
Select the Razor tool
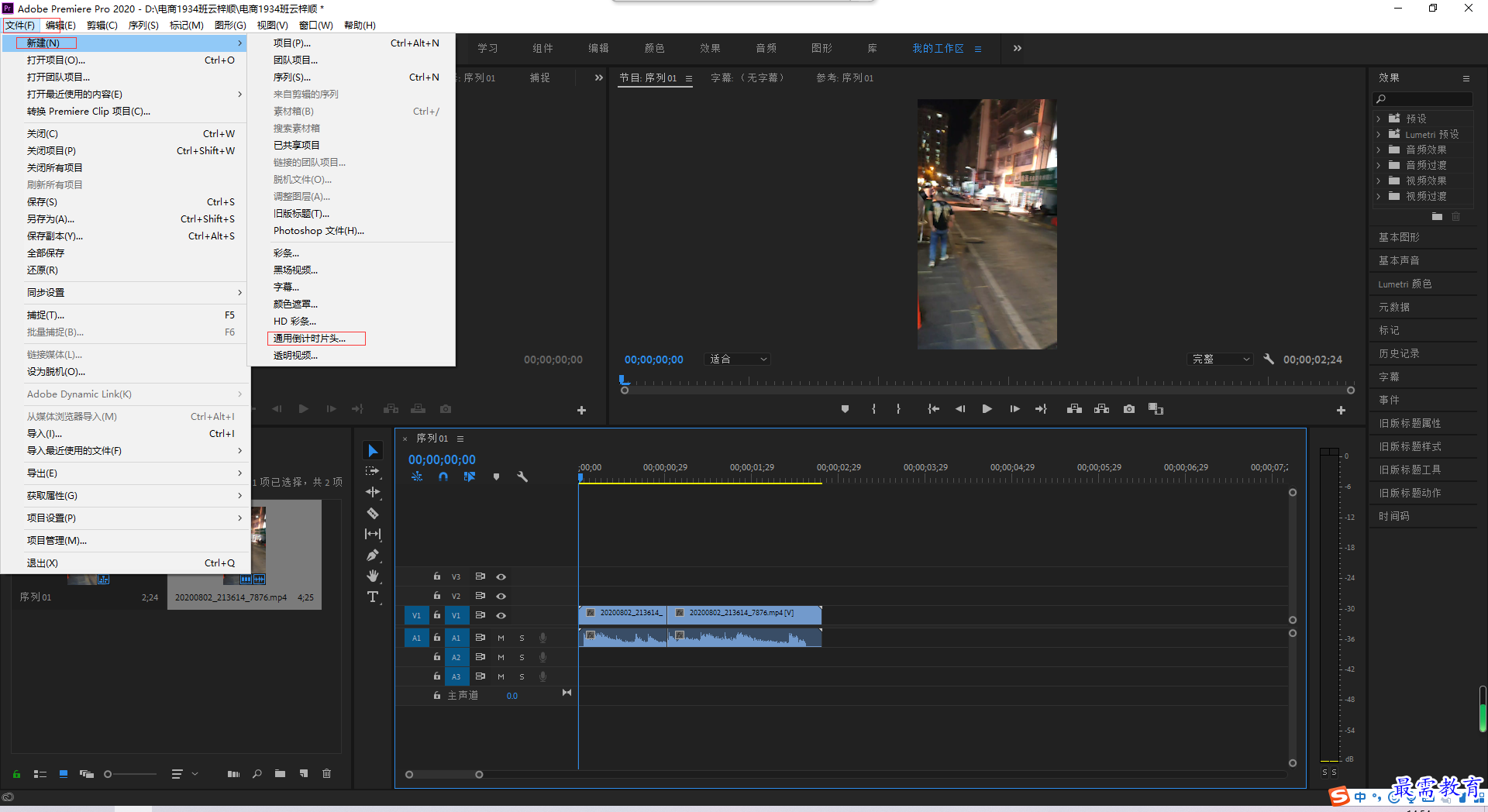373,513
